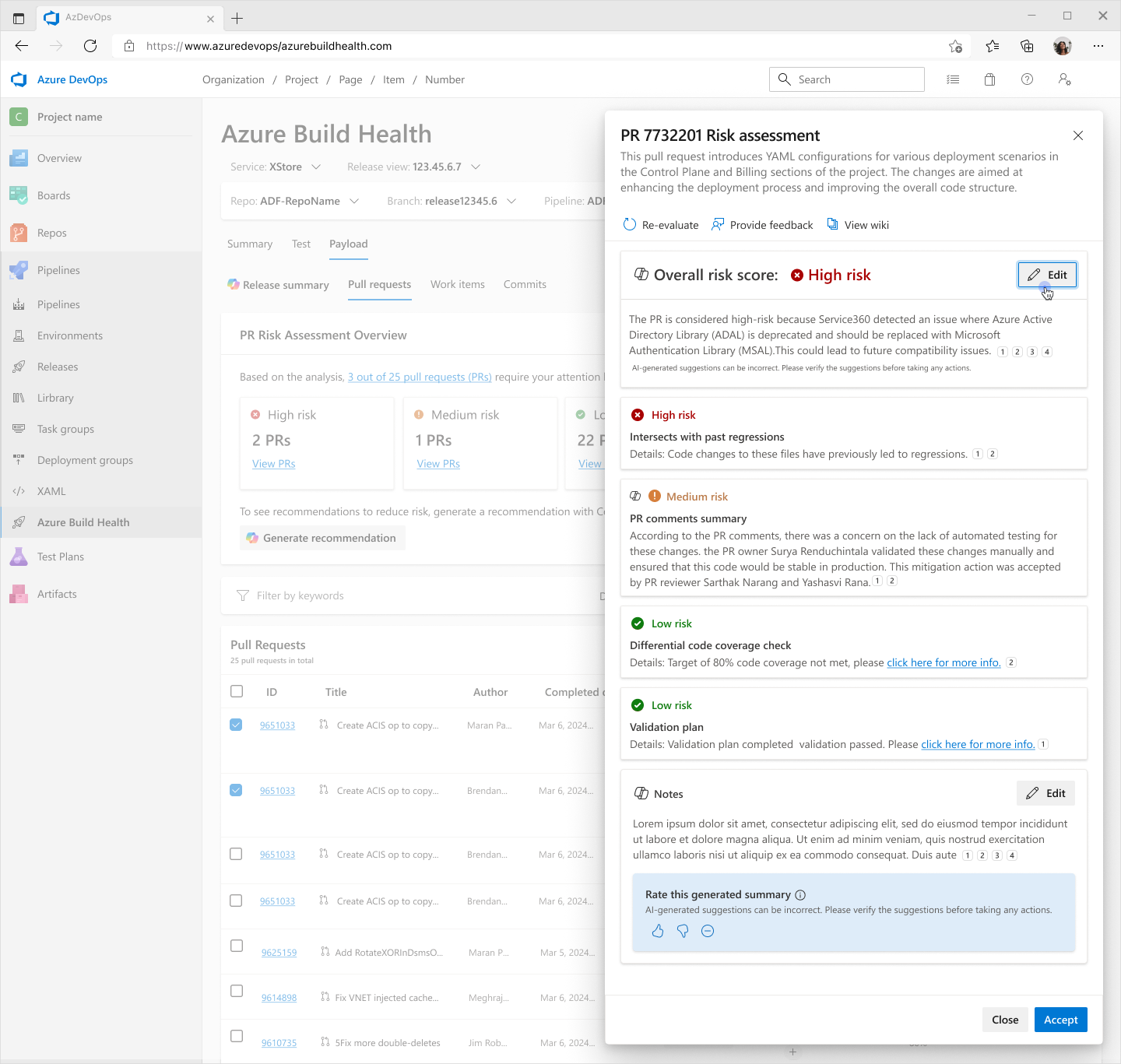Screen dimensions: 1121x1064
Task: Open the help question mark icon
Action: (x=1028, y=79)
